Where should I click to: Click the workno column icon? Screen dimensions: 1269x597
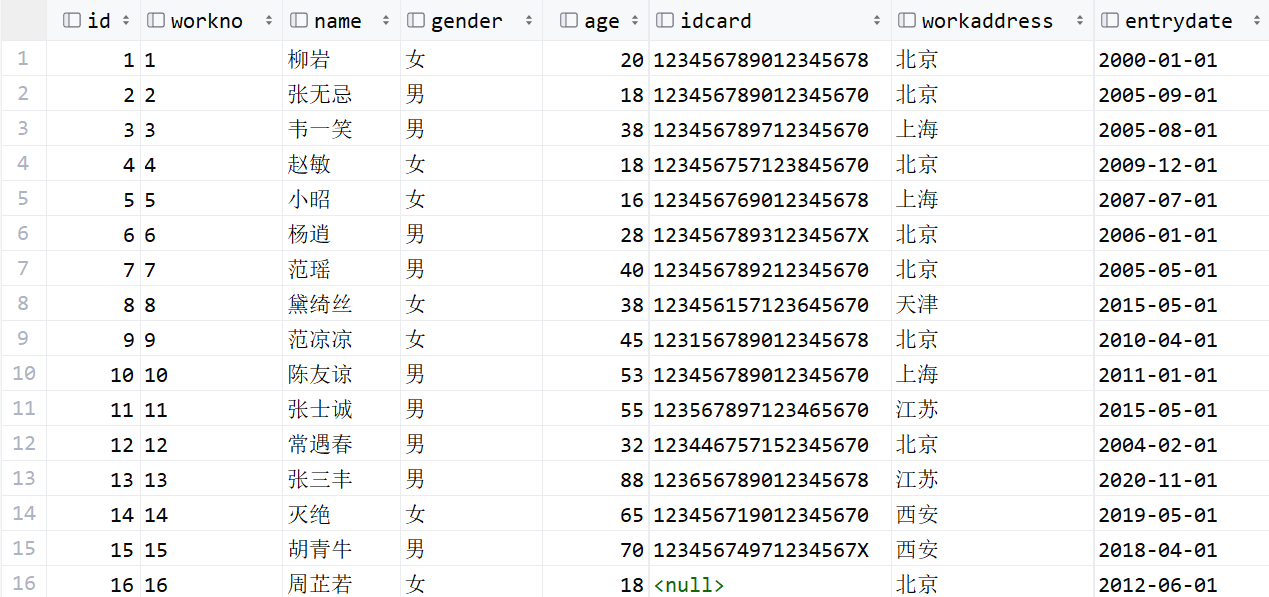click(x=155, y=21)
